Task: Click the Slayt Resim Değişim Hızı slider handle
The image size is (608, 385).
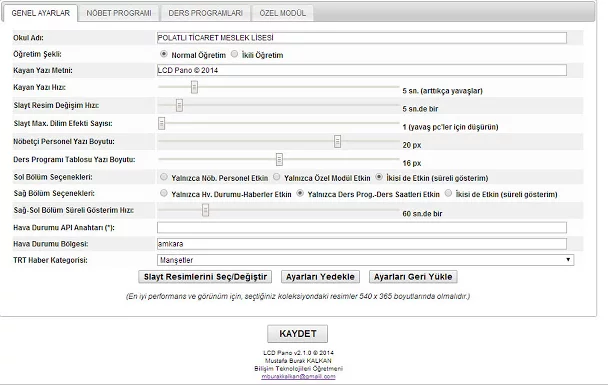Action: point(179,105)
